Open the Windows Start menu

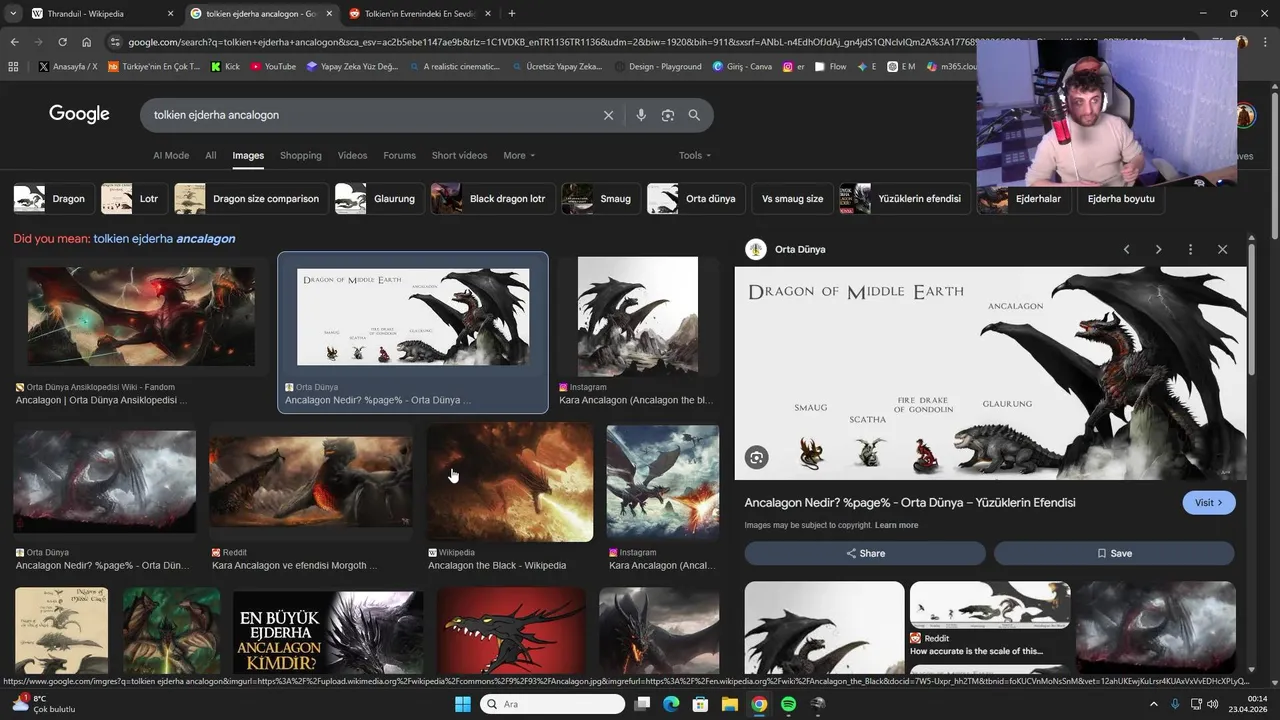click(x=462, y=704)
